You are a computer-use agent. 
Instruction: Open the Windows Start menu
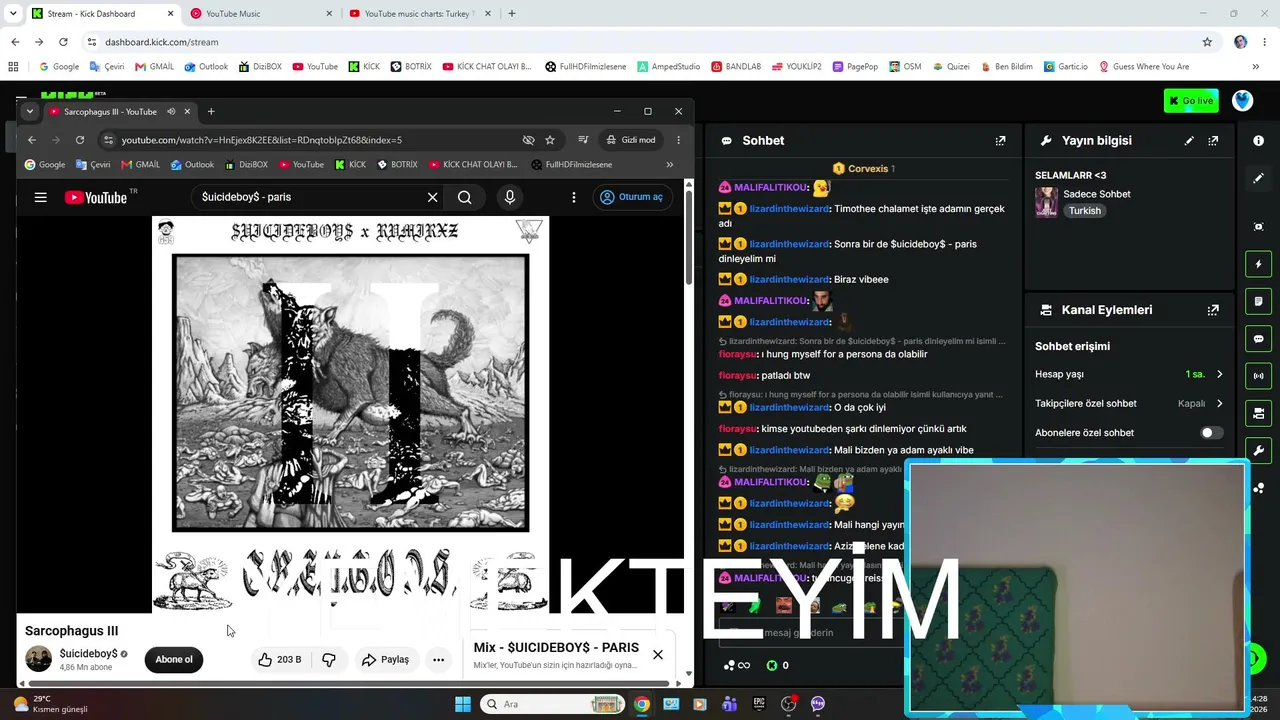click(463, 704)
